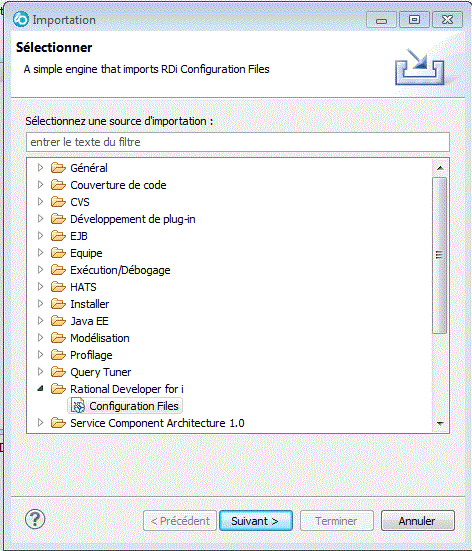The image size is (472, 551).
Task: Click the Rational Developer for i folder icon
Action: pyautogui.click(x=58, y=389)
